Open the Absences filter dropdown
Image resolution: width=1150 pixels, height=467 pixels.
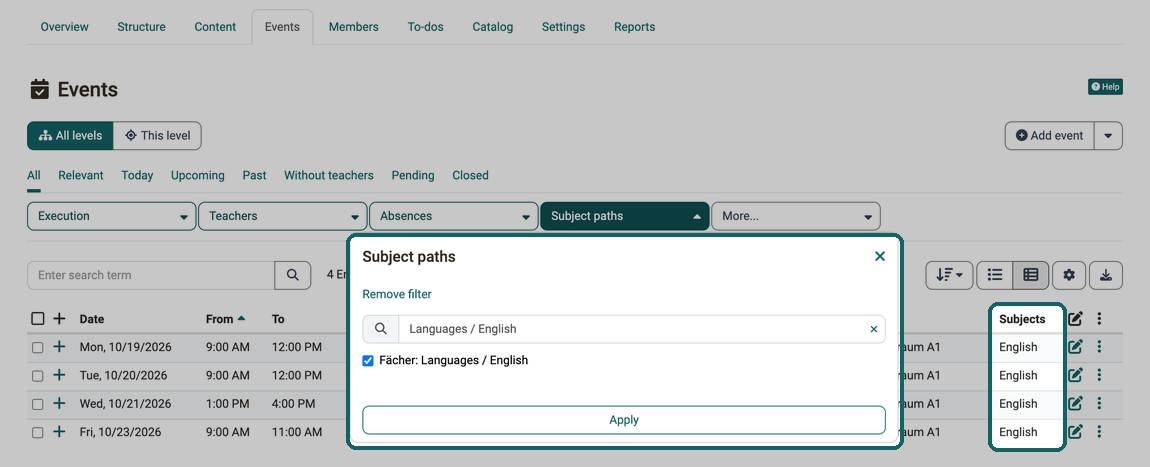coord(453,216)
